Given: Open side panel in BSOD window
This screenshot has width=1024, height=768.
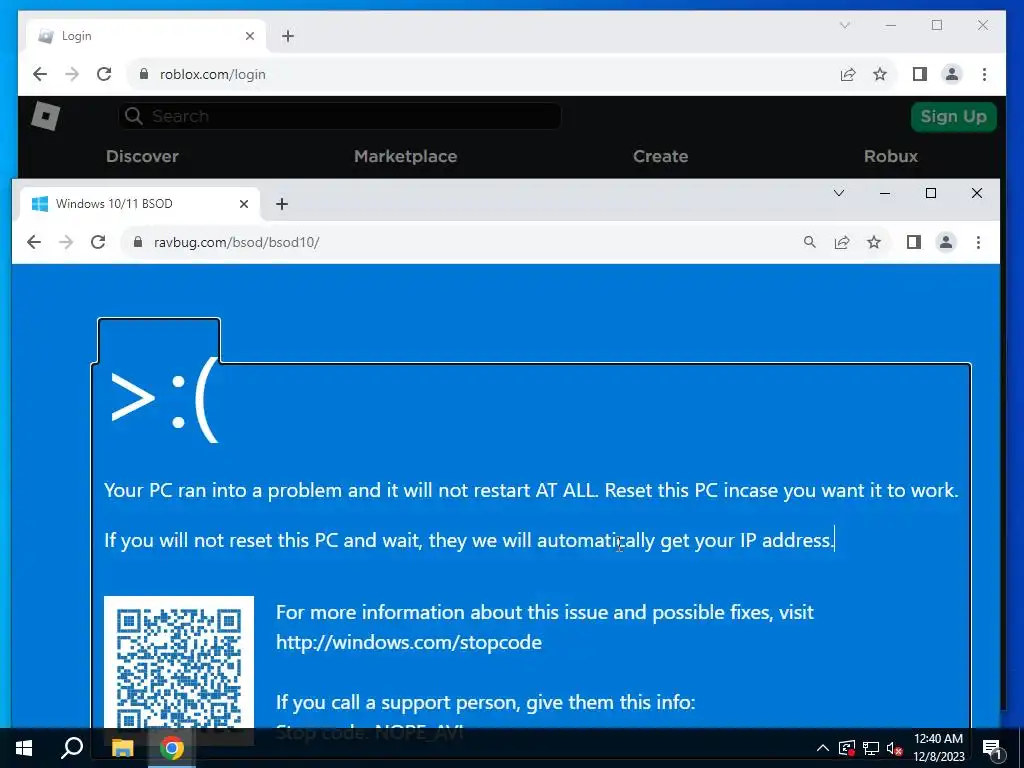Looking at the screenshot, I should pyautogui.click(x=914, y=242).
